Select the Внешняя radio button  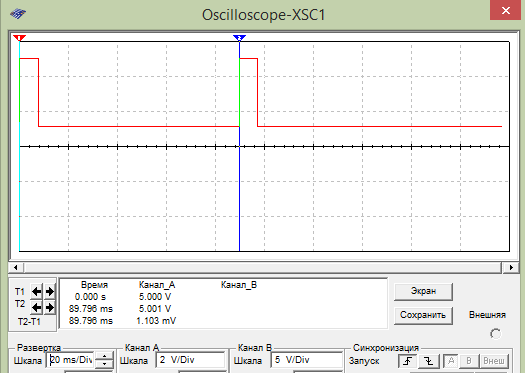click(496, 333)
